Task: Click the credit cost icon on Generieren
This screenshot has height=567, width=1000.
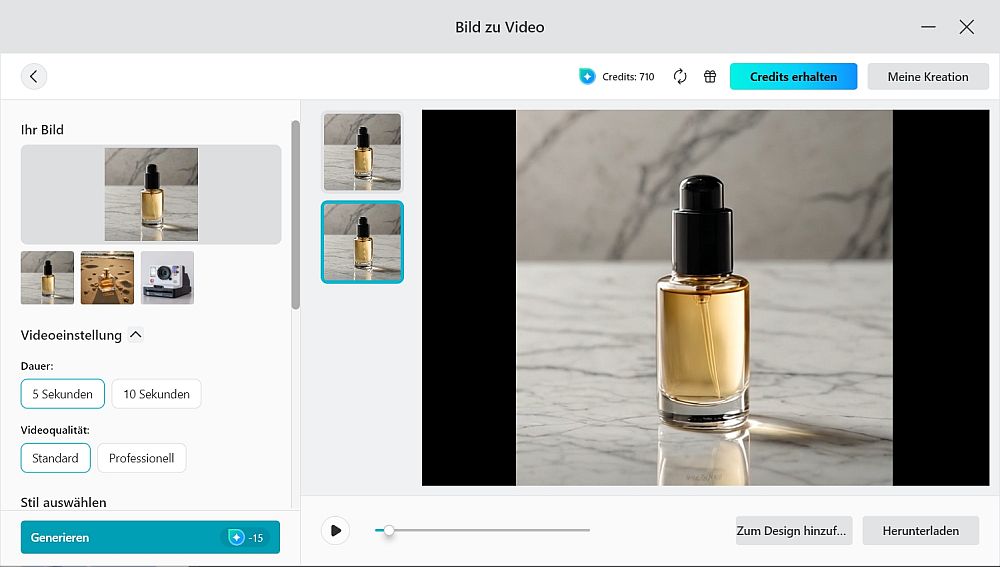Action: coord(237,538)
